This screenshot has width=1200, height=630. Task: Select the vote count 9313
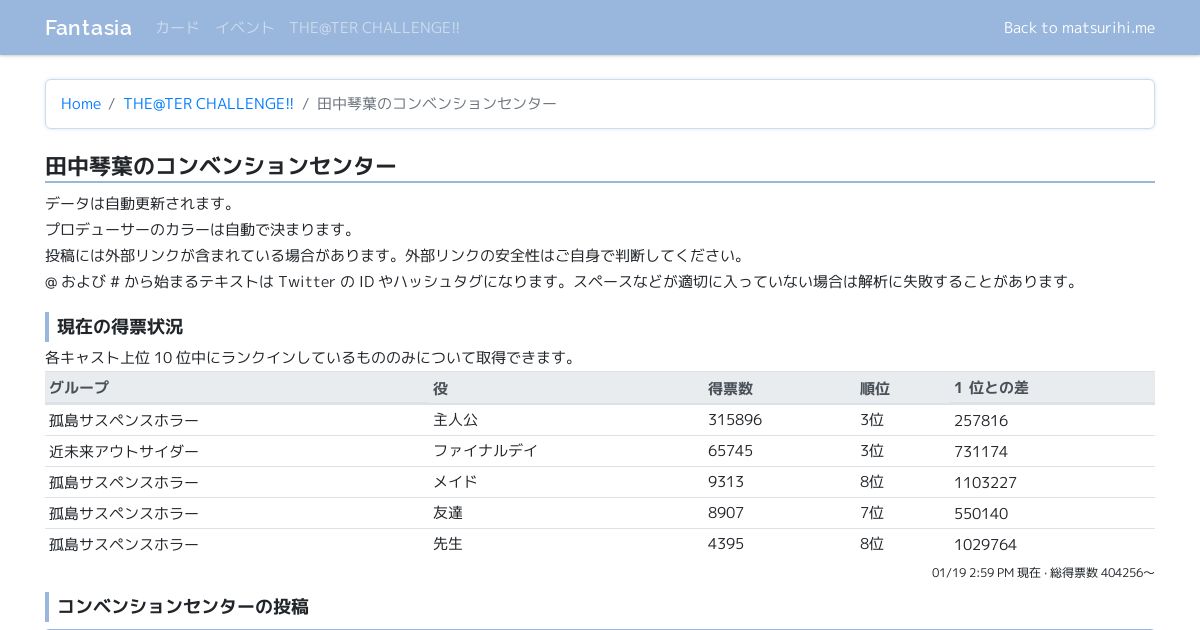[x=726, y=482]
